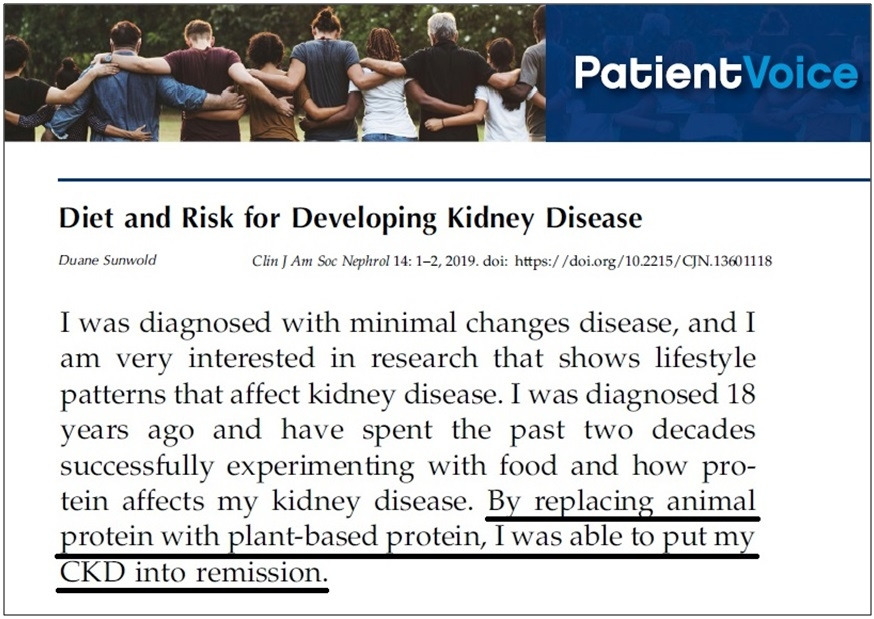Click the journal citation Clin J Am Soc Nephrol
This screenshot has width=874, height=619.
(321, 261)
